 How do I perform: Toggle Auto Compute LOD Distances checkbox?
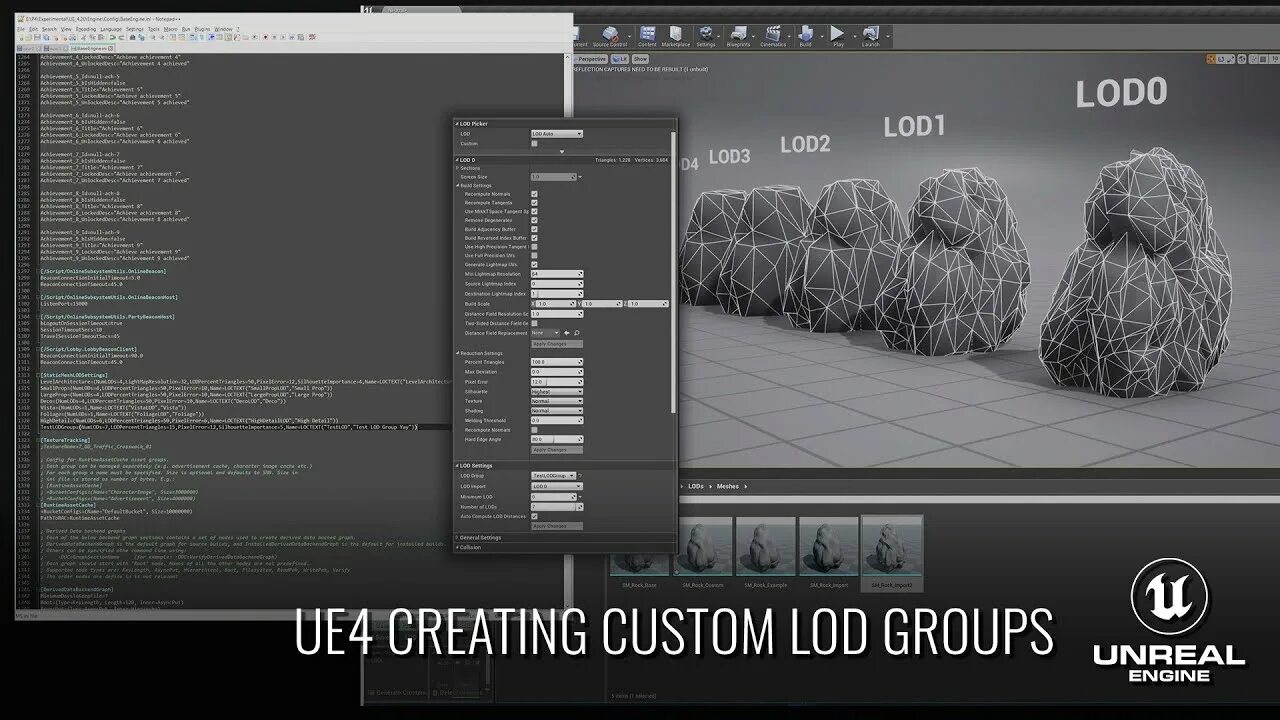(x=534, y=516)
